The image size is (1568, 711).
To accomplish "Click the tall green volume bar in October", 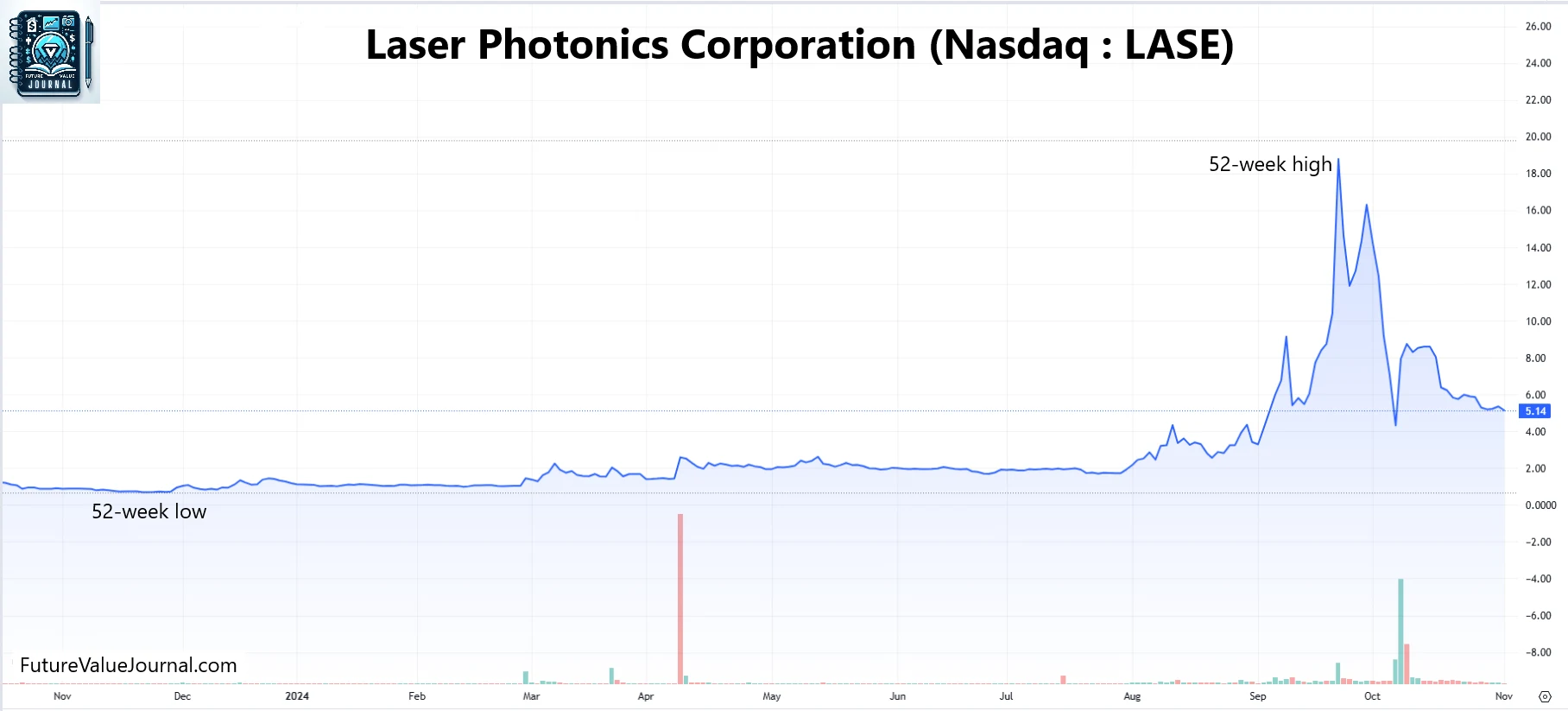I will point(1400,631).
